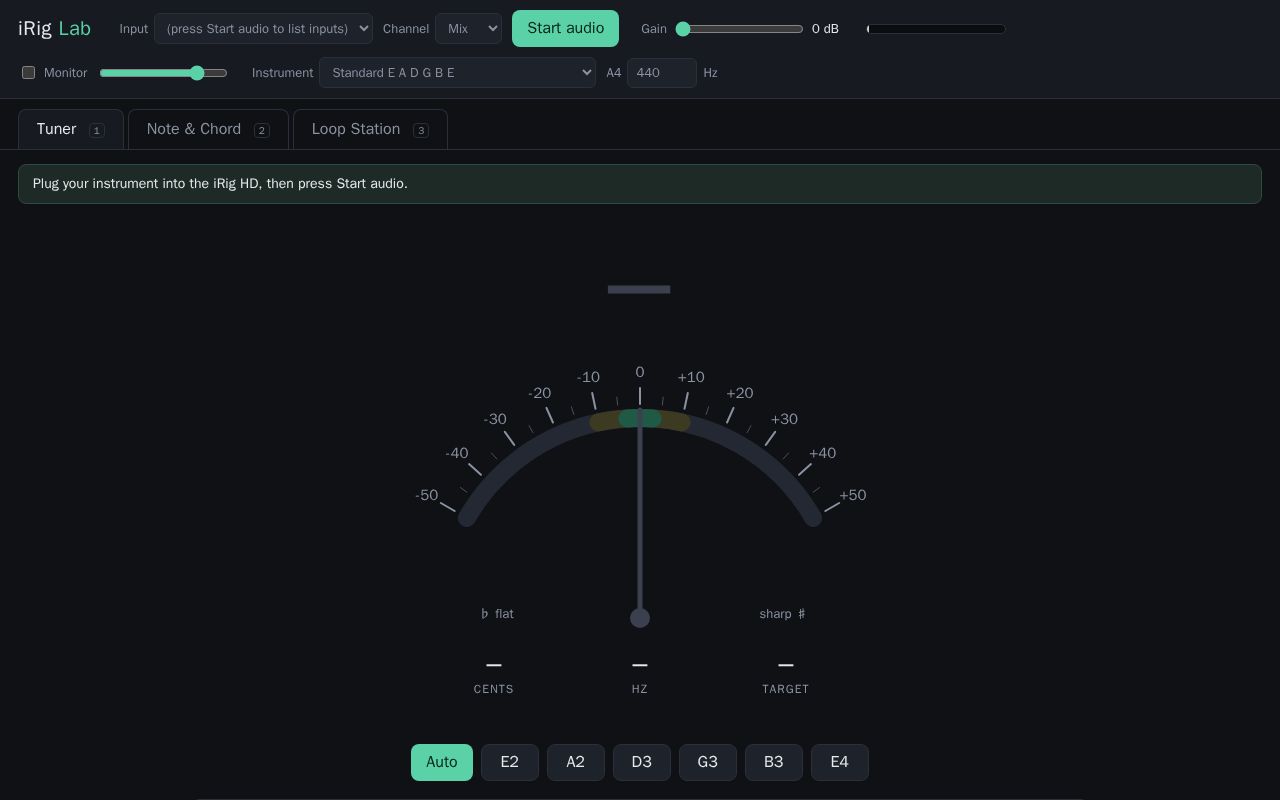This screenshot has height=800, width=1280.
Task: Click the -50 mark on the gauge
Action: [x=427, y=495]
